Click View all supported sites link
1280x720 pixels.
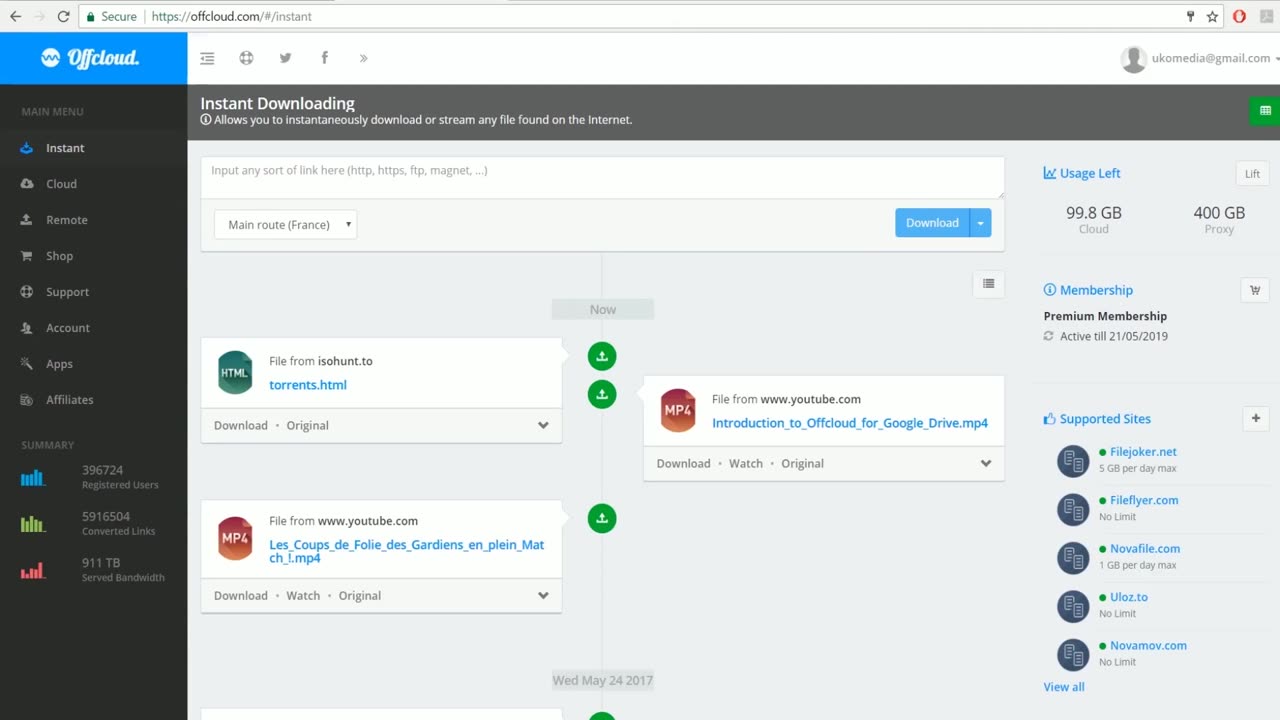coord(1064,687)
